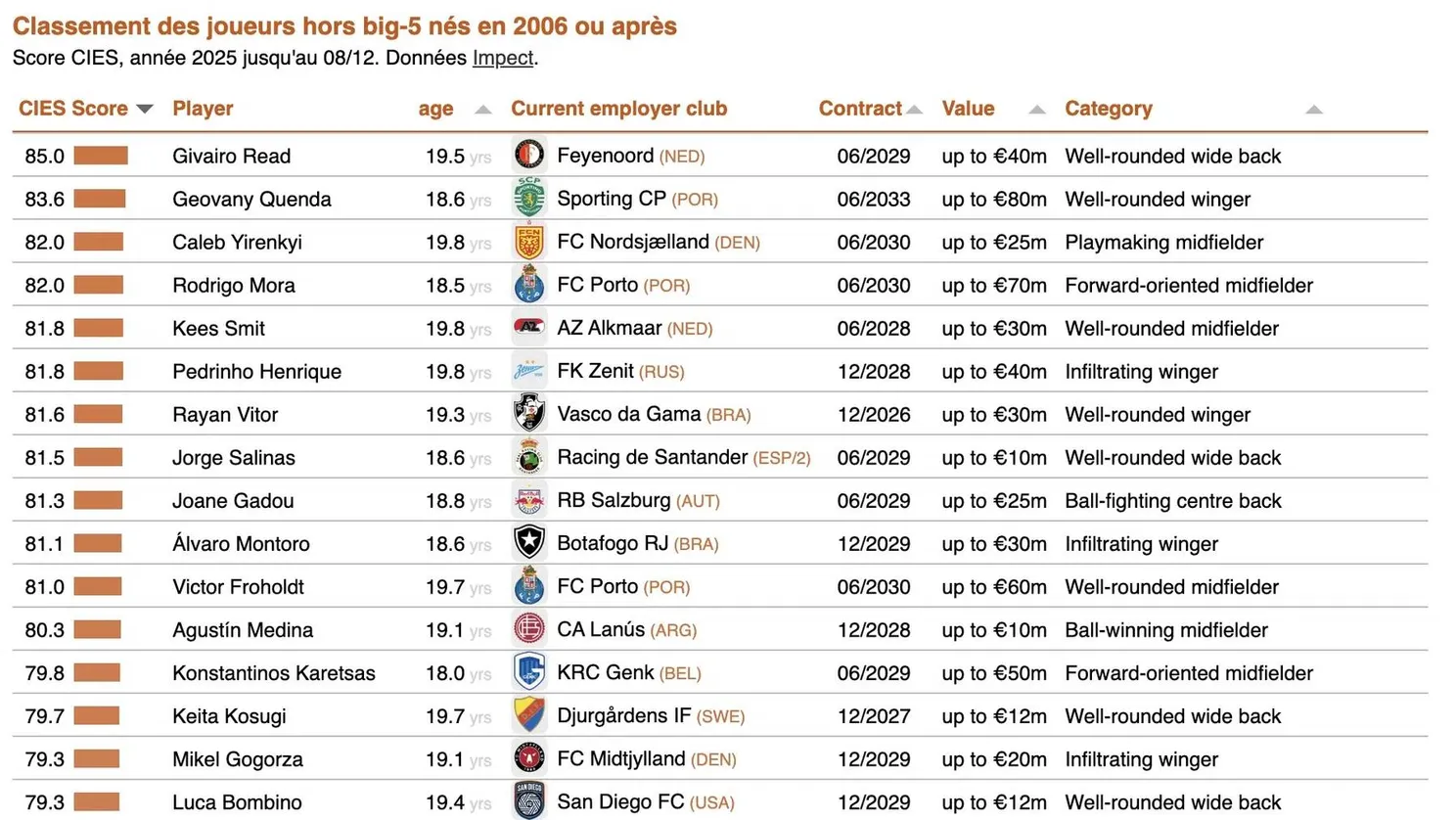
Task: Click the RB Salzburg club logo
Action: 529,500
